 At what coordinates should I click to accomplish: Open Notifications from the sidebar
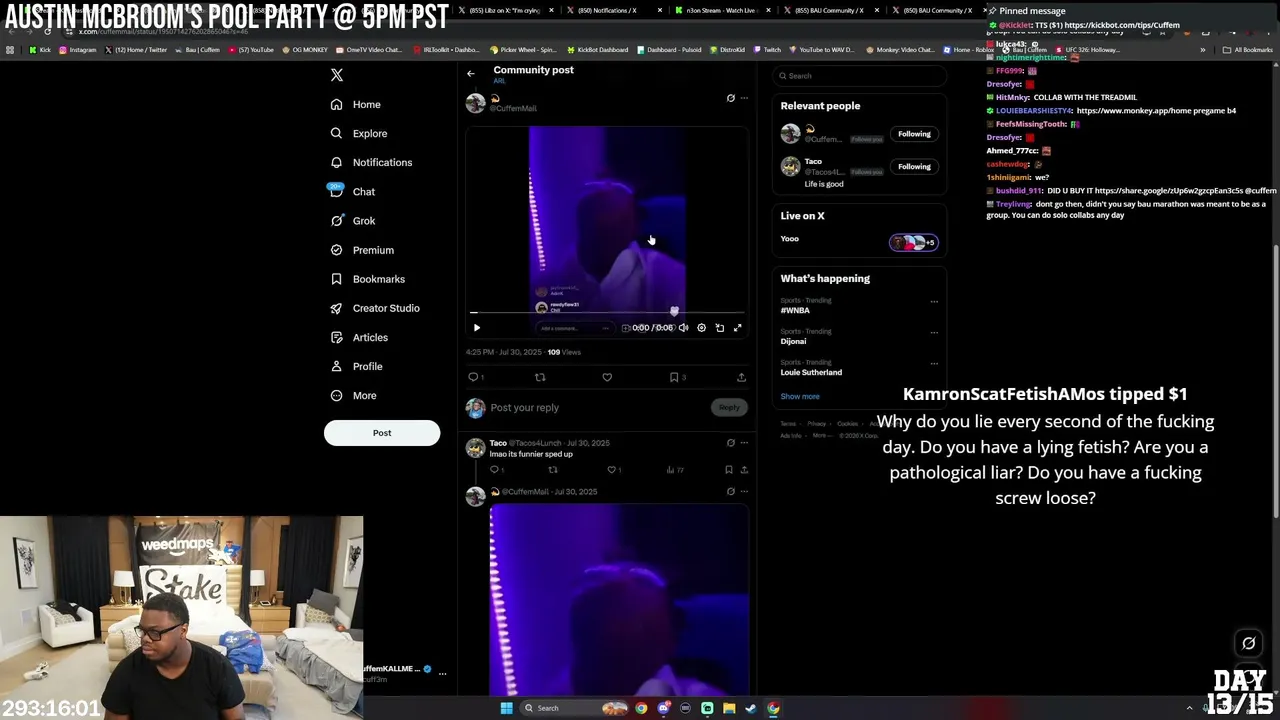pyautogui.click(x=371, y=162)
